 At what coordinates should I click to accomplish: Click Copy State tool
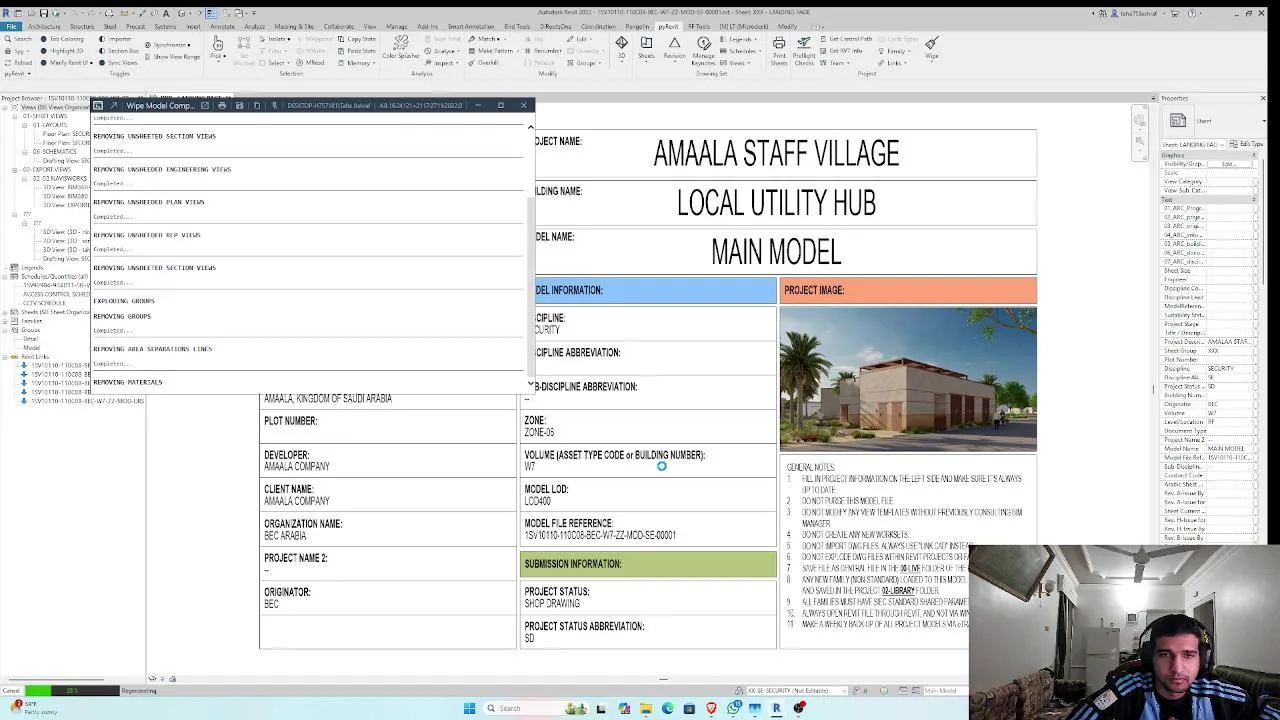(x=357, y=39)
